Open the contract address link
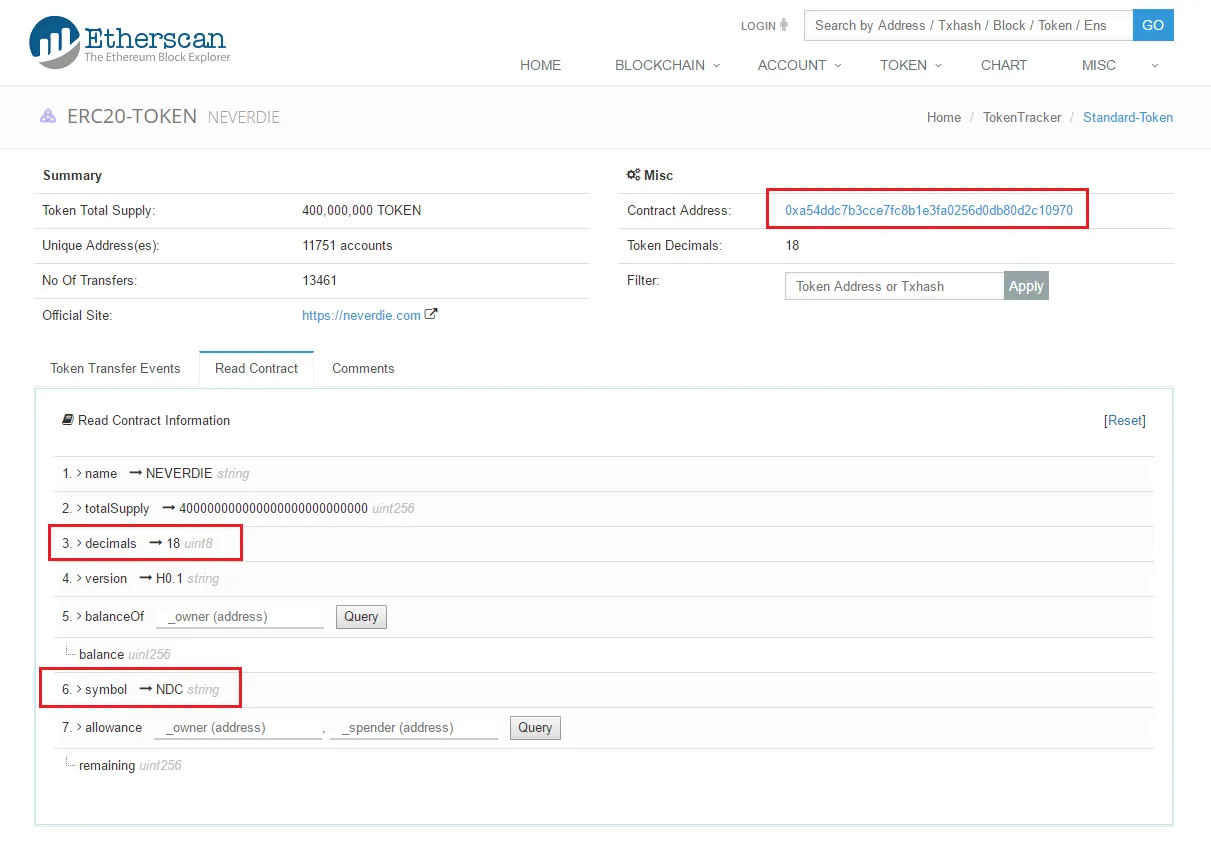The height and width of the screenshot is (846, 1211). (928, 210)
